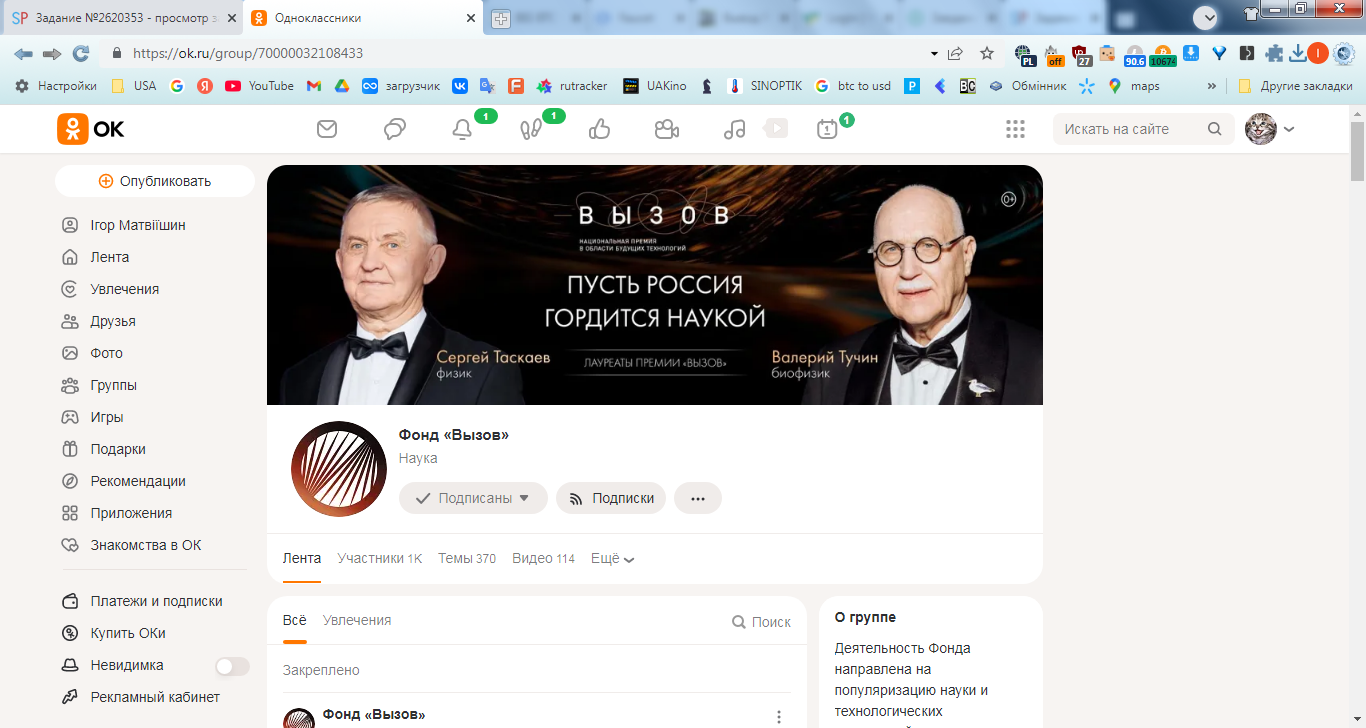
Task: Open the services grid icon
Action: tap(1016, 129)
